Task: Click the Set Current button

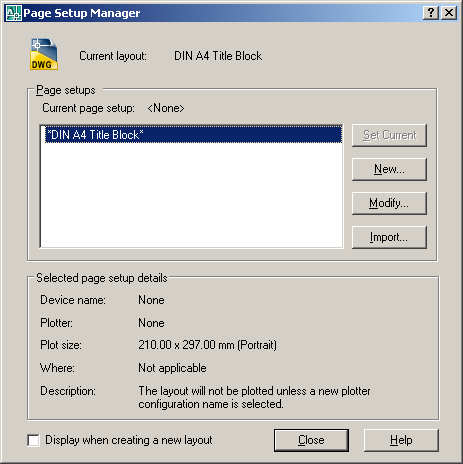Action: (x=389, y=135)
